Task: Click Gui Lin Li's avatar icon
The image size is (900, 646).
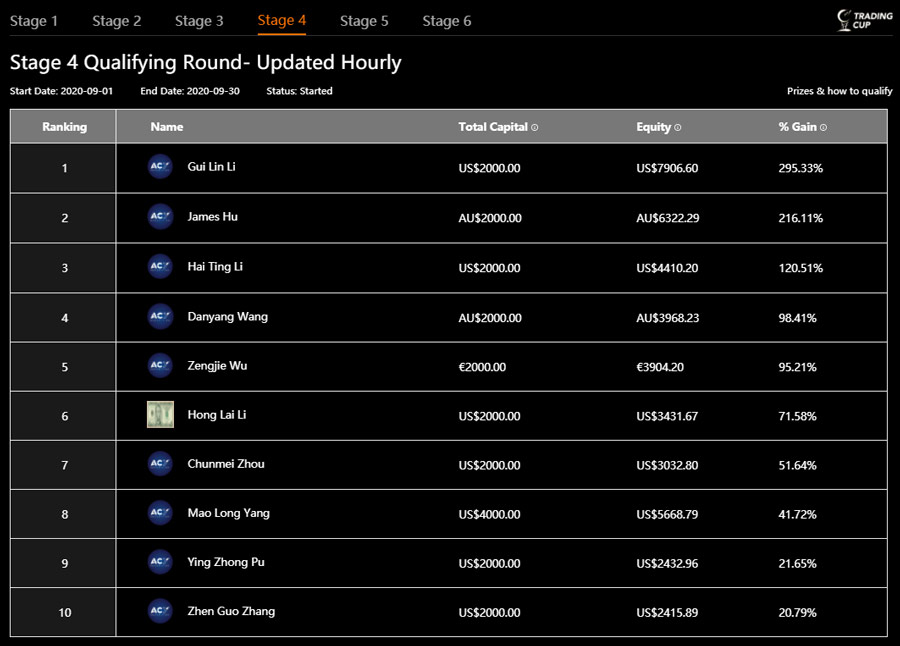Action: [x=160, y=167]
